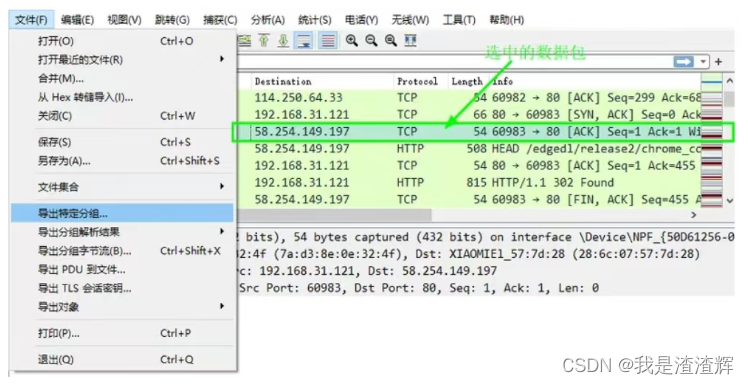Open the 视图(V) menu
The image size is (748, 385).
click(x=125, y=20)
